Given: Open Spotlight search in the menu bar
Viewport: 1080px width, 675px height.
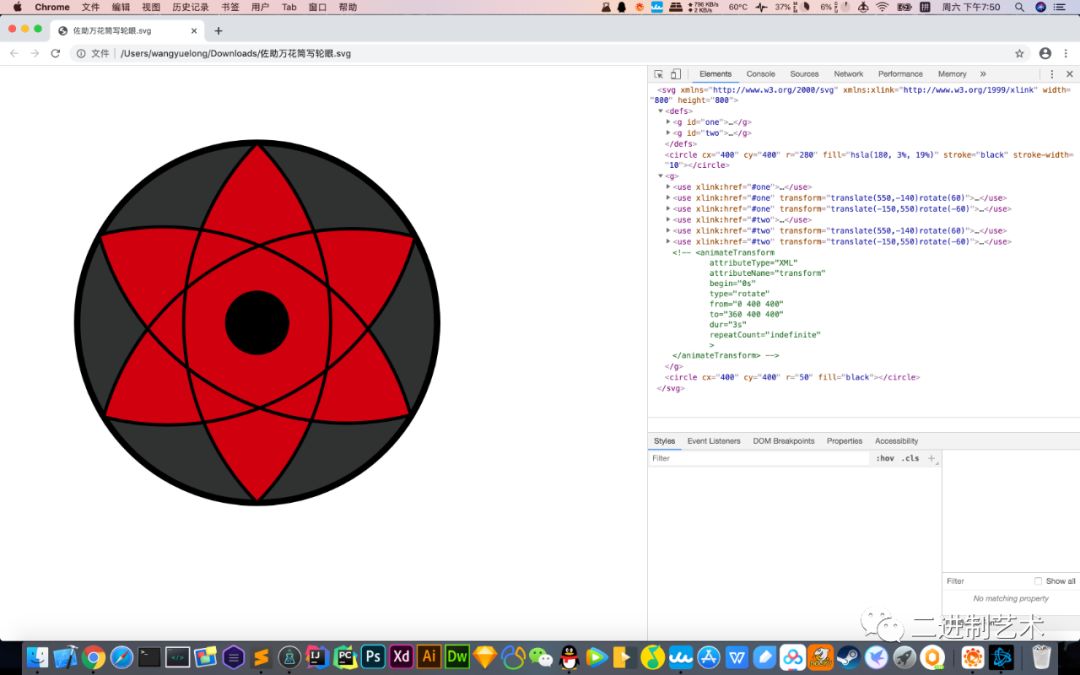Looking at the screenshot, I should 1019,7.
